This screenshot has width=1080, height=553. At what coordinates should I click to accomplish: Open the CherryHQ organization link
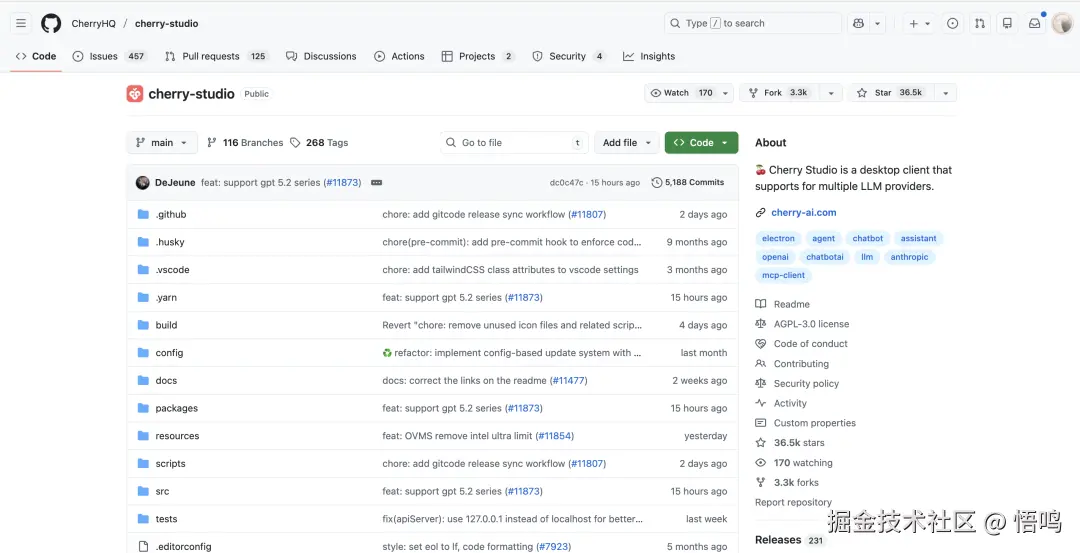[94, 23]
